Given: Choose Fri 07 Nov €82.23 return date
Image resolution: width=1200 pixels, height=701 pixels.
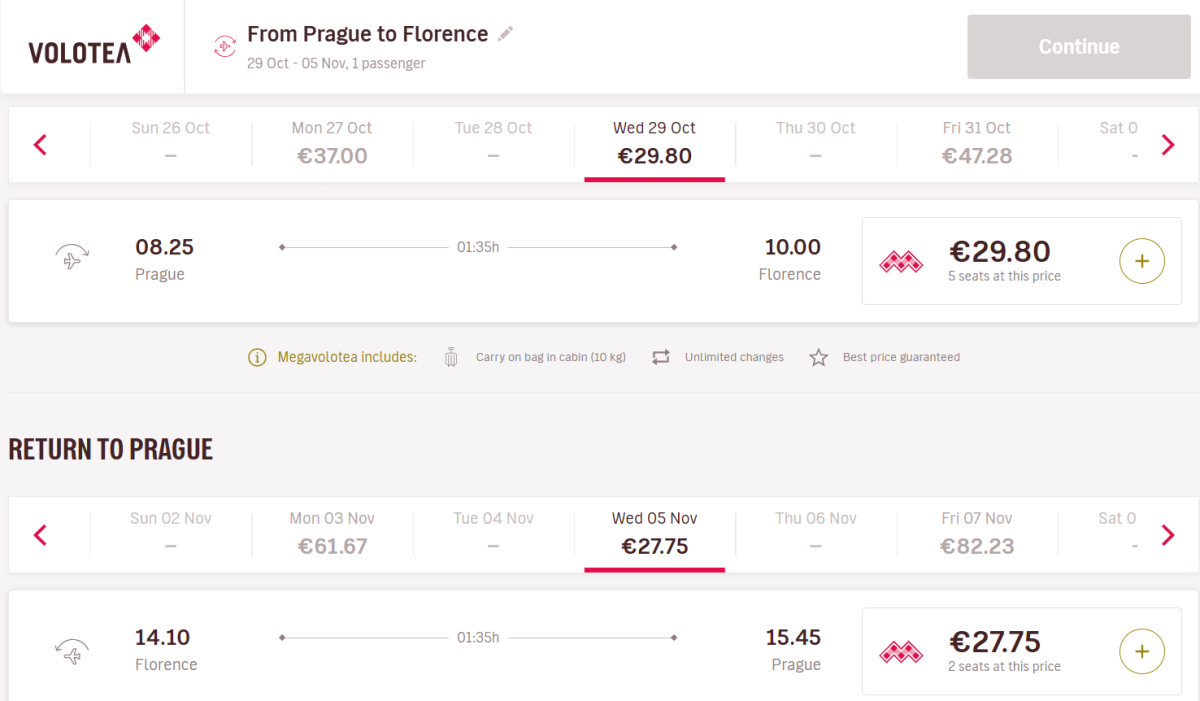Looking at the screenshot, I should coord(977,533).
